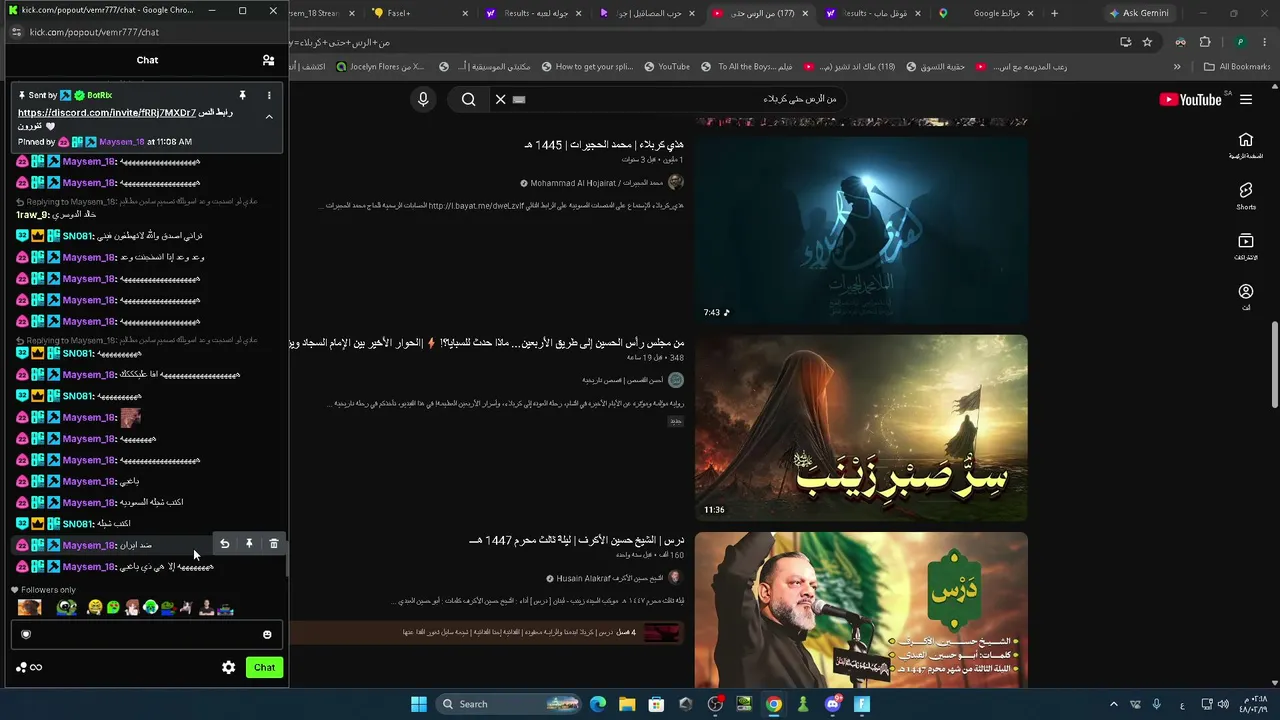The height and width of the screenshot is (720, 1280).
Task: Unpin the pinned BotRix message
Action: 242,95
